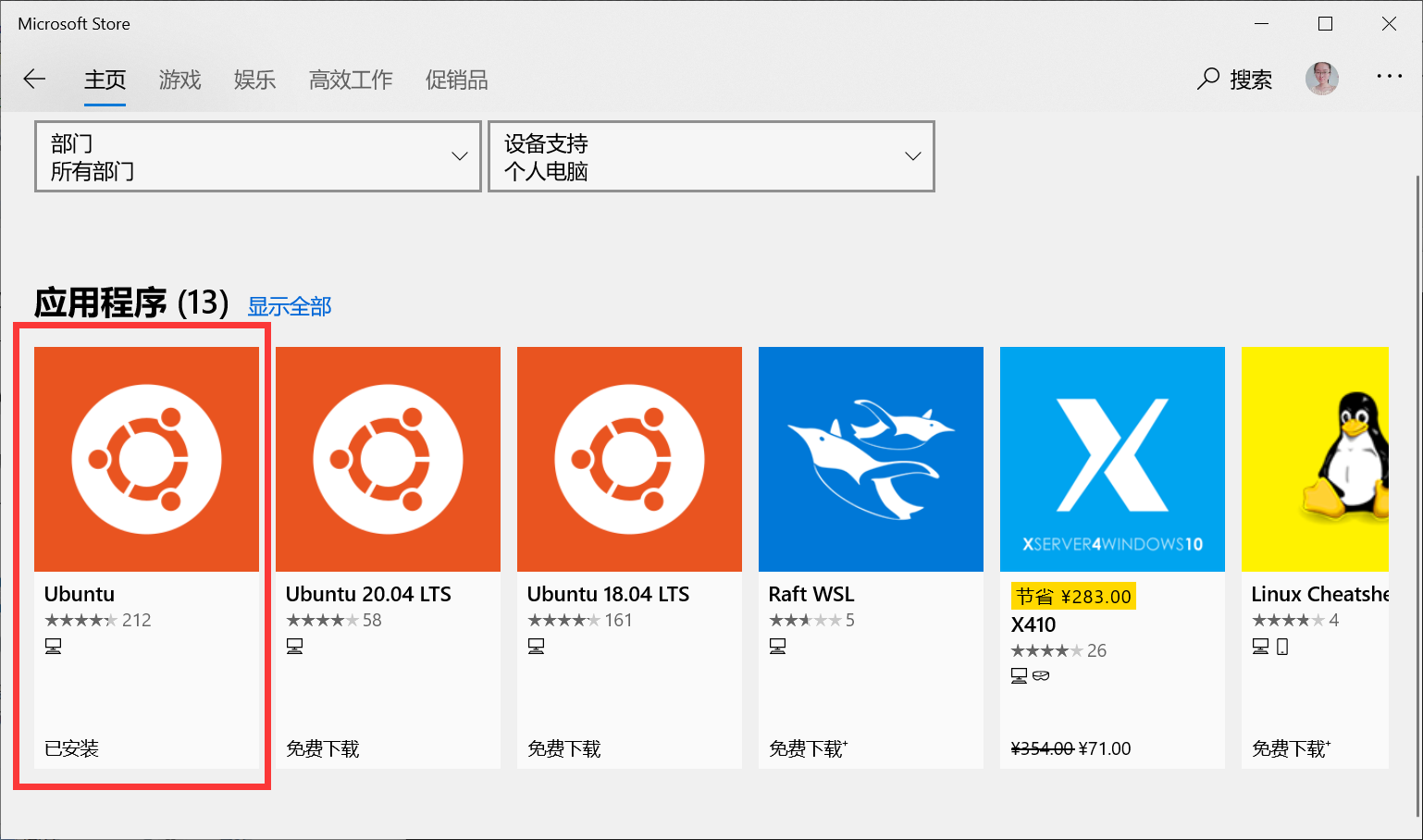This screenshot has width=1423, height=840.
Task: Click 免费下载 under Ubuntu 20.04 LTS
Action: coord(323,748)
